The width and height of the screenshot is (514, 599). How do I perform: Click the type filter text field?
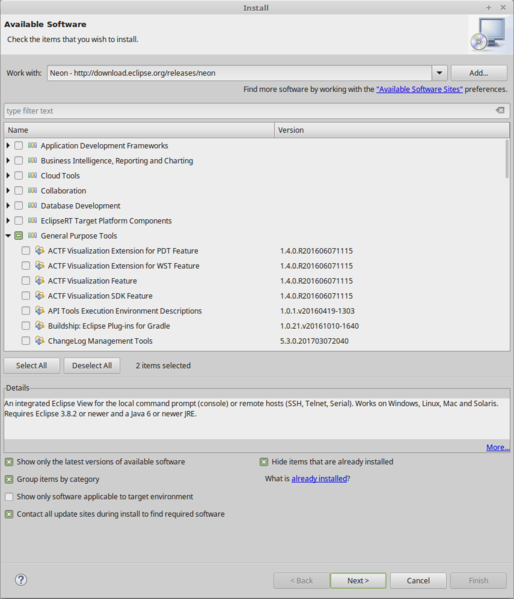pyautogui.click(x=257, y=111)
